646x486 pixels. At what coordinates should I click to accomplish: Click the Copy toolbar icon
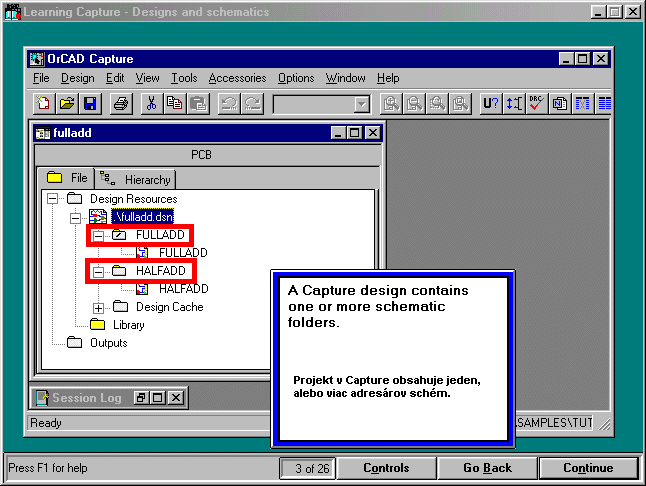point(175,103)
